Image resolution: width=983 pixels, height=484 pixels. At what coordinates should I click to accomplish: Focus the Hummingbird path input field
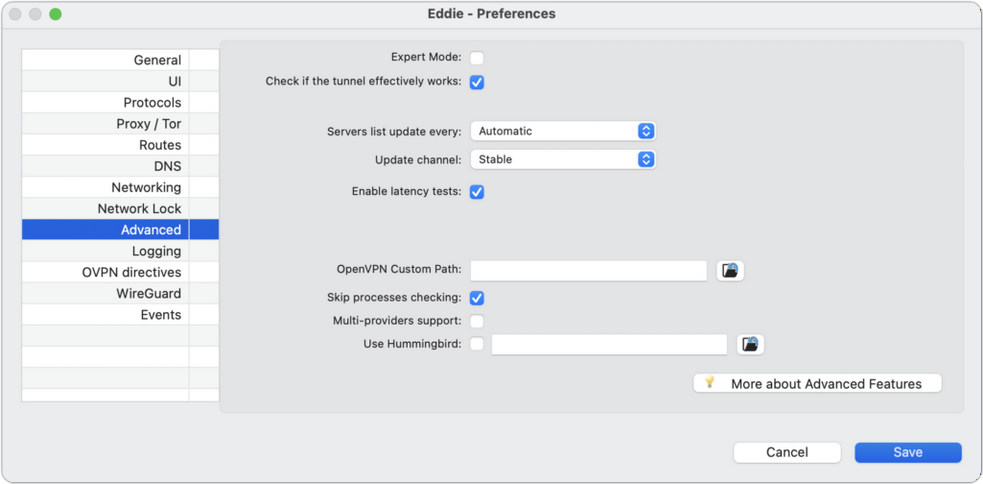pyautogui.click(x=609, y=344)
